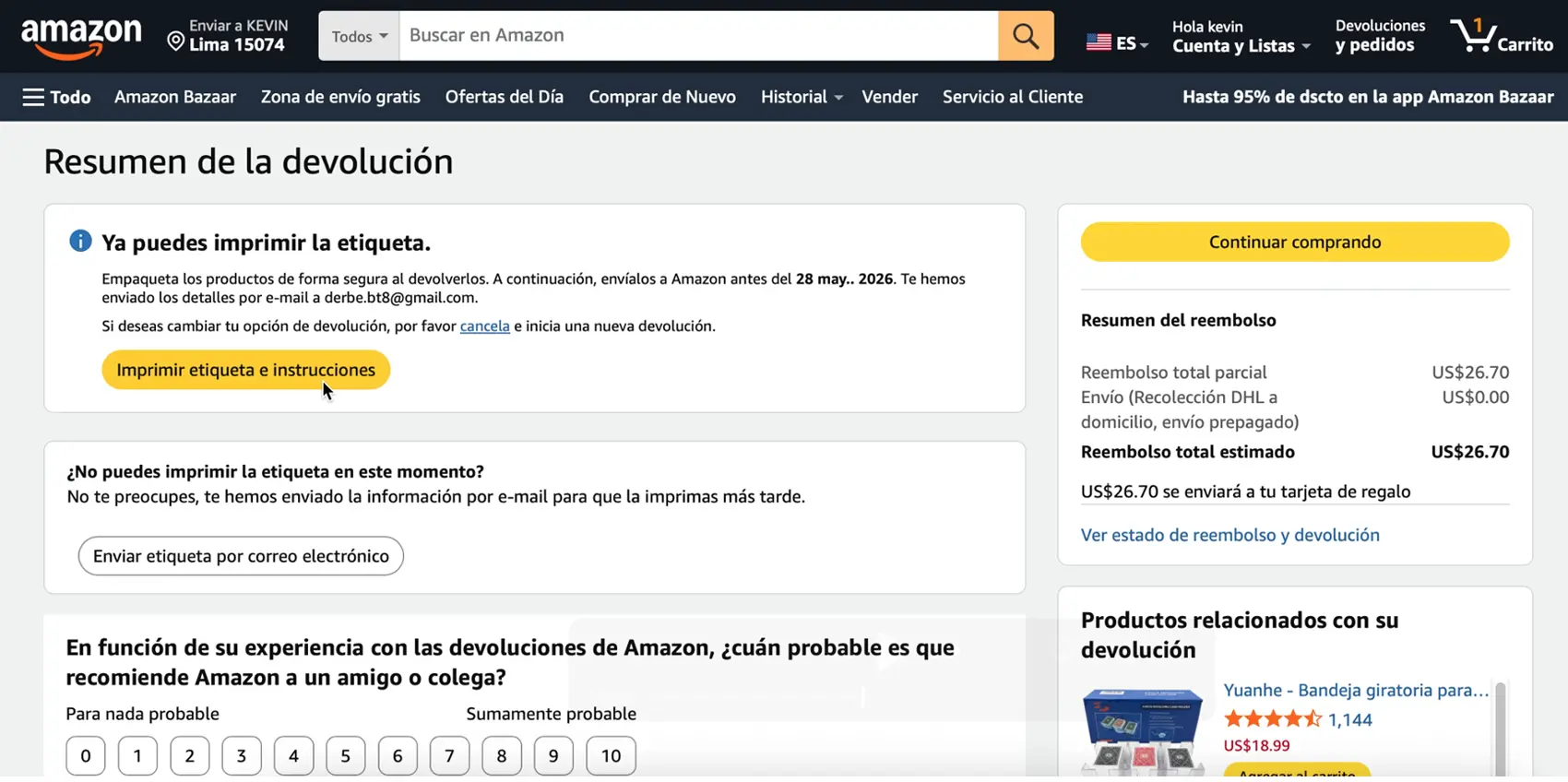
Task: Click the 1,144 reviews count
Action: tap(1350, 719)
